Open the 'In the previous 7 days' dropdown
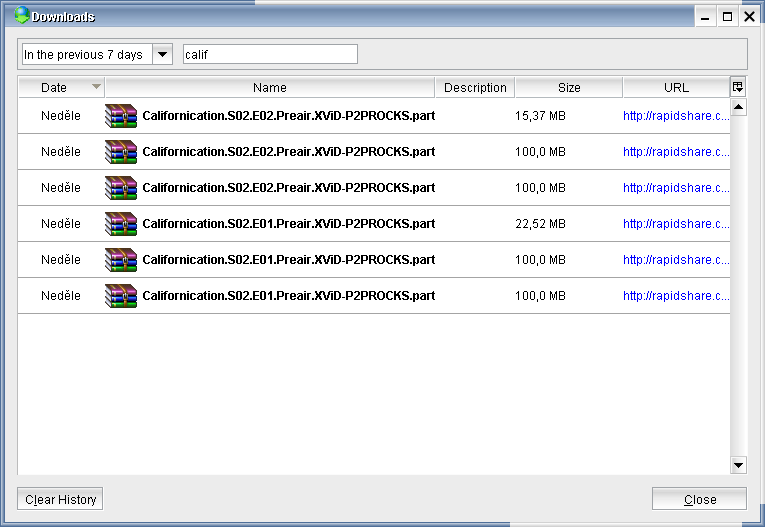The width and height of the screenshot is (765, 527). tap(162, 54)
